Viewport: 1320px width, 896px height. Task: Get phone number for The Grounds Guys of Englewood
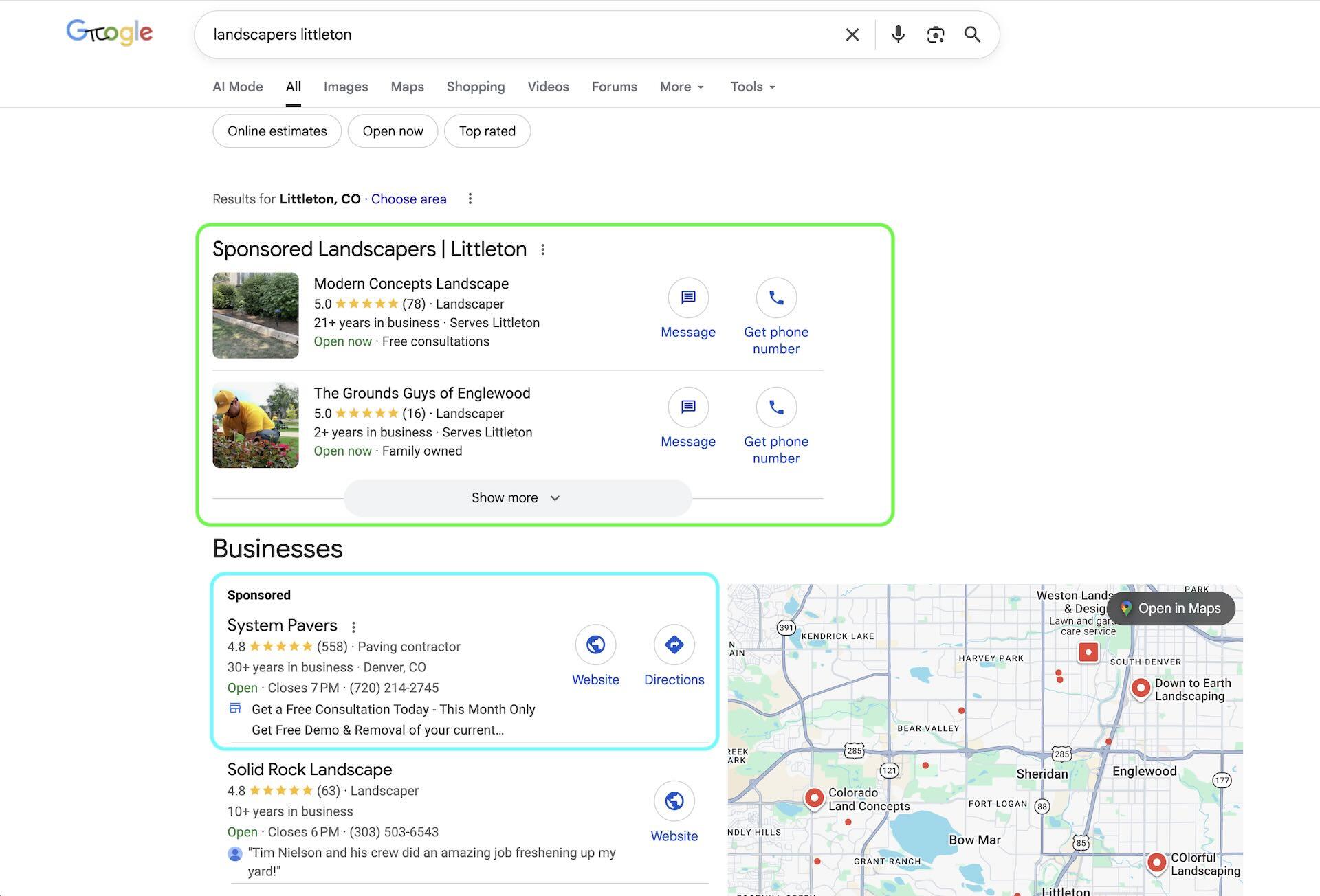point(776,407)
